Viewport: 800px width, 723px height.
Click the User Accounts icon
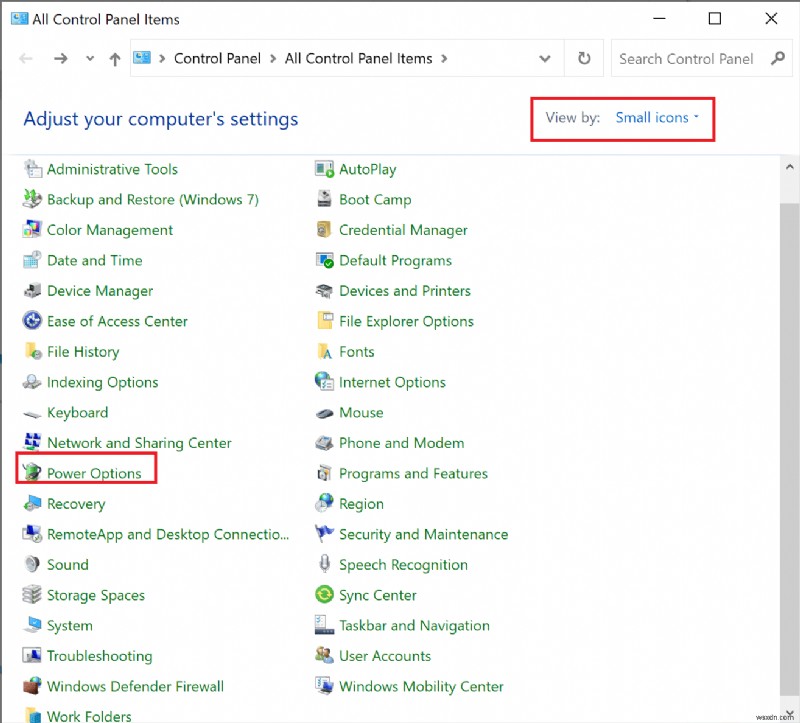click(x=324, y=656)
